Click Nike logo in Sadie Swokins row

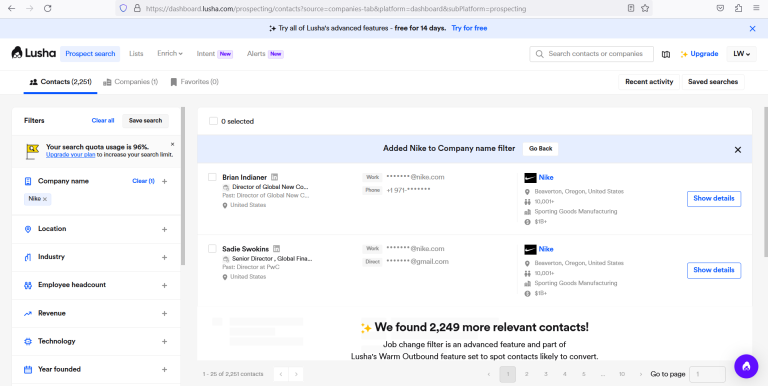(x=530, y=249)
